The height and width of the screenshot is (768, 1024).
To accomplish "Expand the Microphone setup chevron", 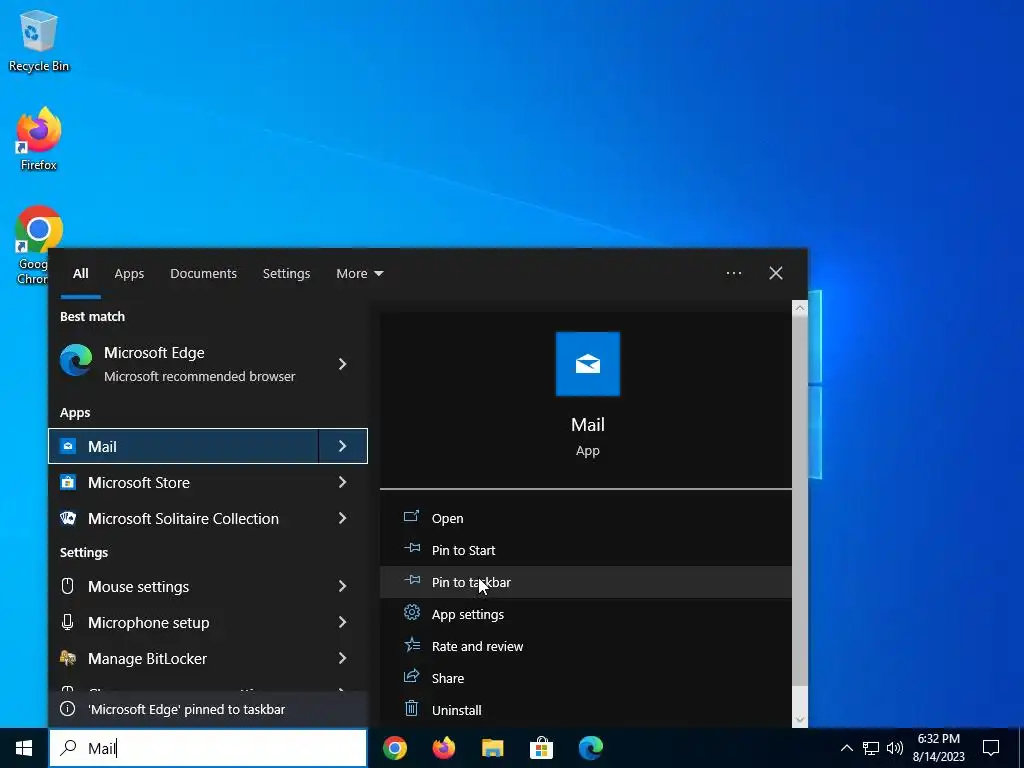I will pos(342,622).
